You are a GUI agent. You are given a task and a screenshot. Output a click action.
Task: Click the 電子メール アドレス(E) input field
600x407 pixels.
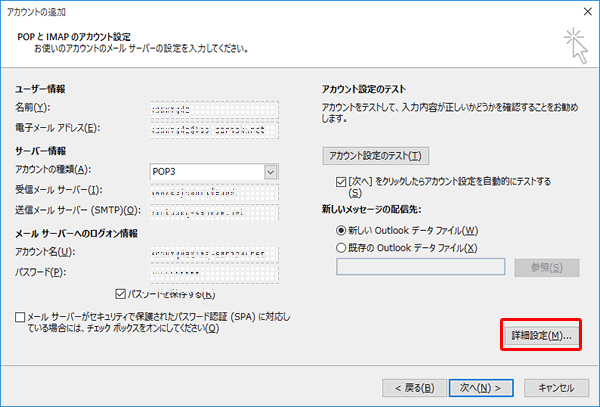pyautogui.click(x=214, y=130)
